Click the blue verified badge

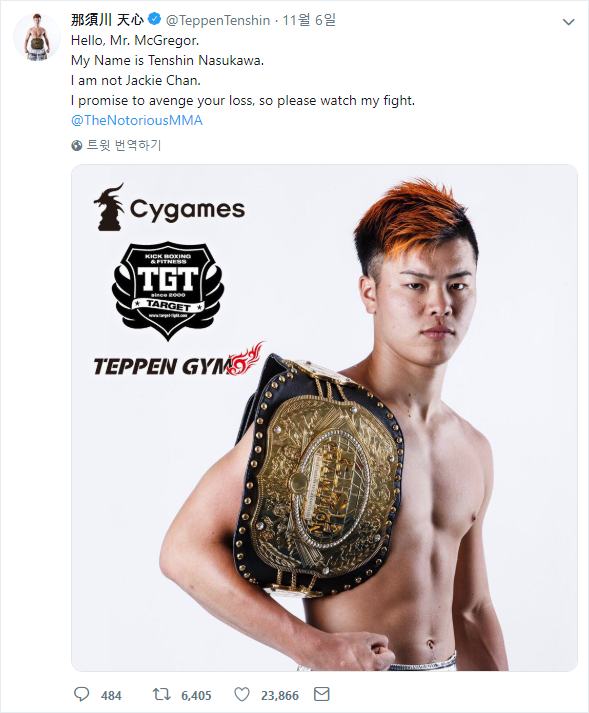tap(154, 19)
